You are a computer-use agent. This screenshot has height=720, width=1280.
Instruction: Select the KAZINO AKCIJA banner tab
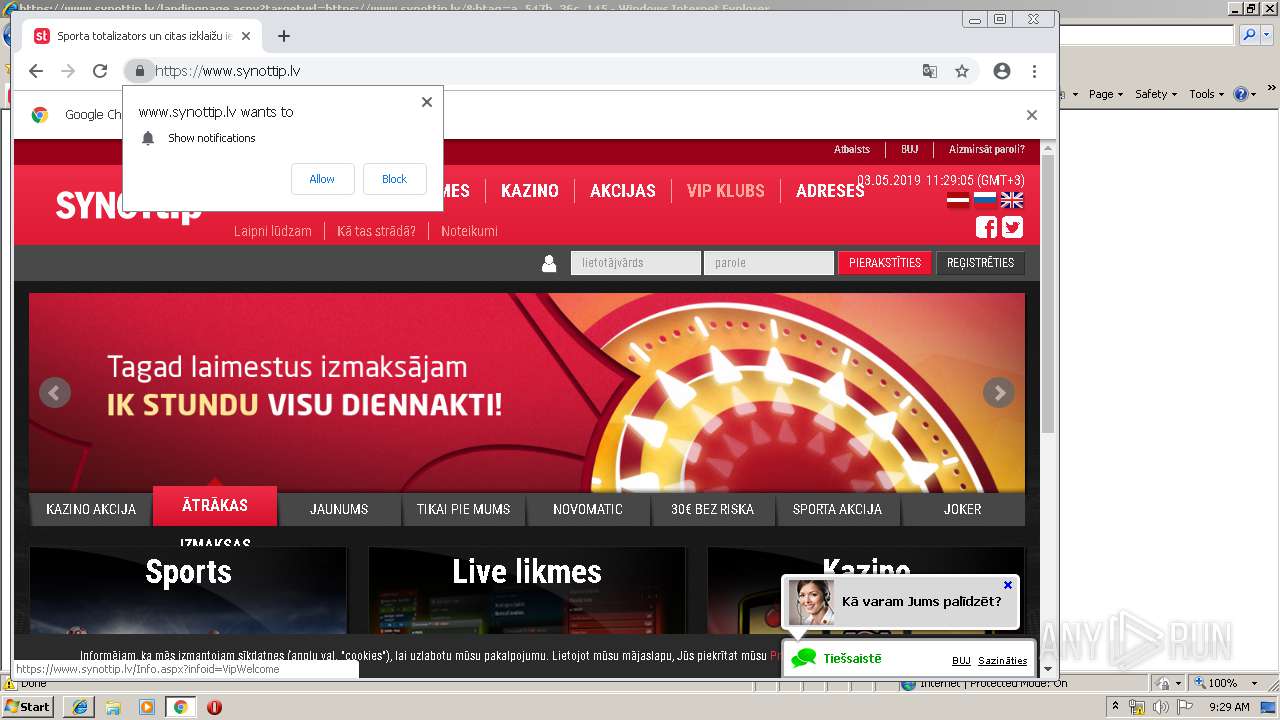[91, 509]
